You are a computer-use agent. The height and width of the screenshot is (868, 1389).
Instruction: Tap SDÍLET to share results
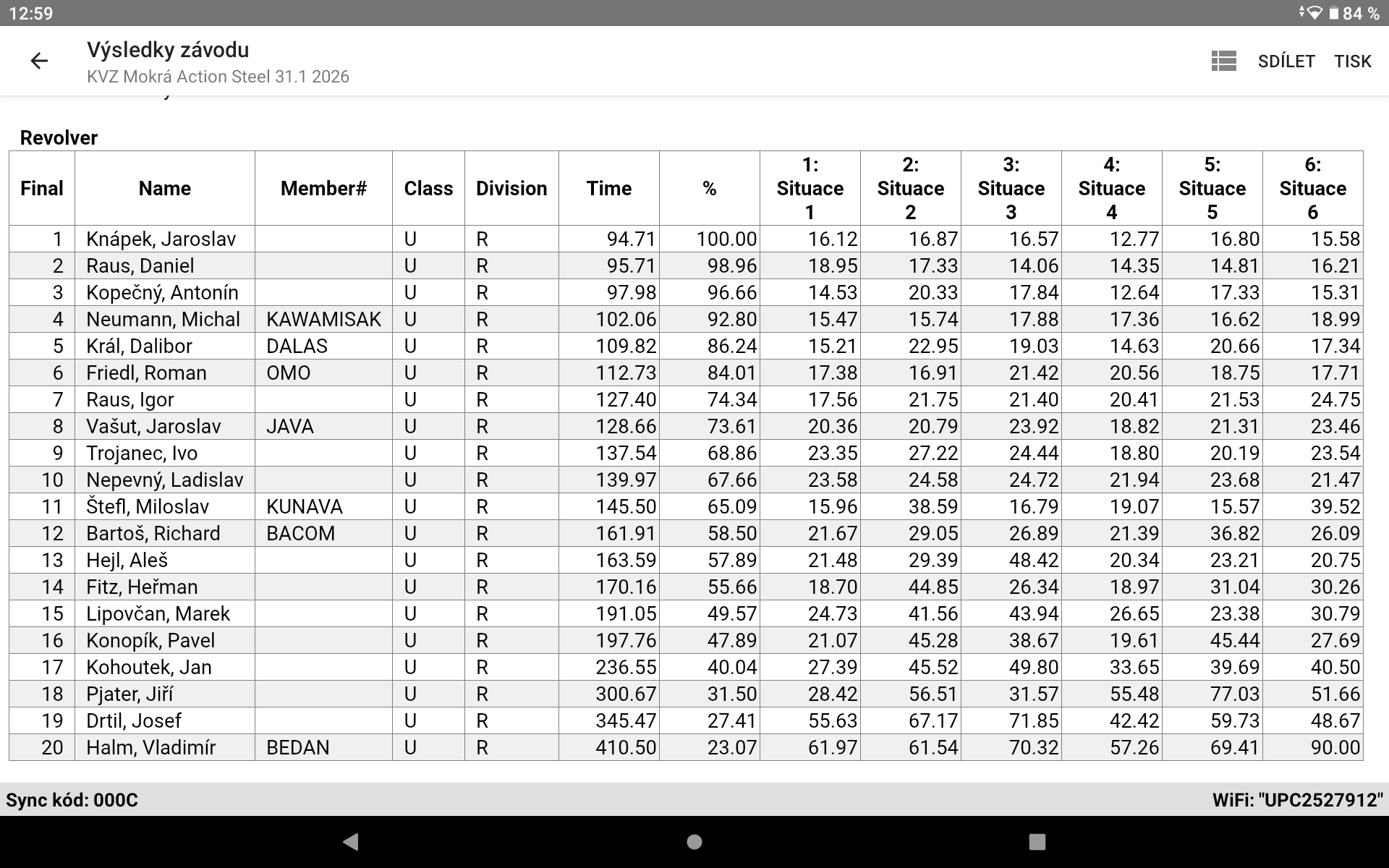[1286, 61]
